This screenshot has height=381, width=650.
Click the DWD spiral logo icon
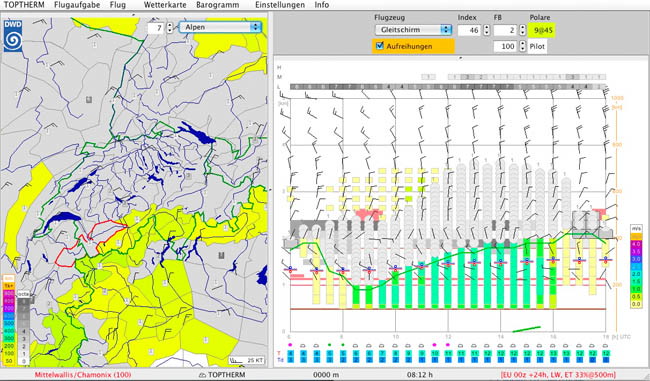[x=13, y=36]
